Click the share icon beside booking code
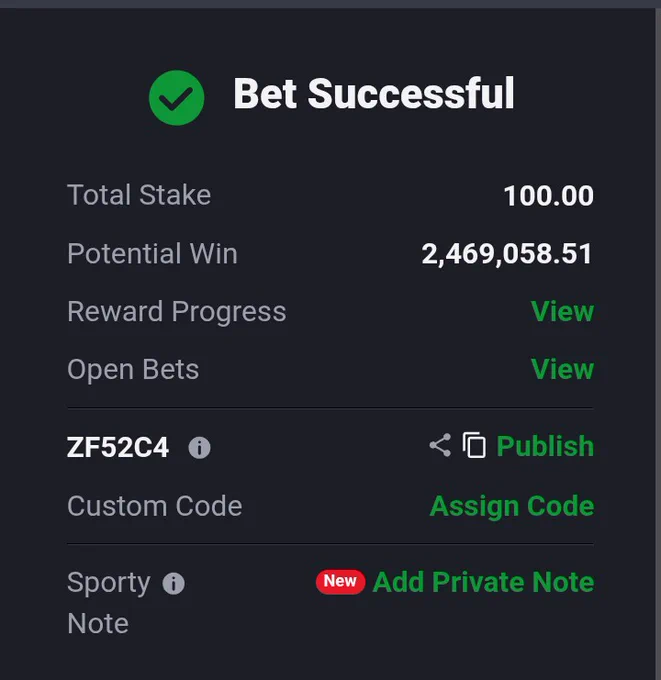Image resolution: width=661 pixels, height=680 pixels. [x=440, y=445]
